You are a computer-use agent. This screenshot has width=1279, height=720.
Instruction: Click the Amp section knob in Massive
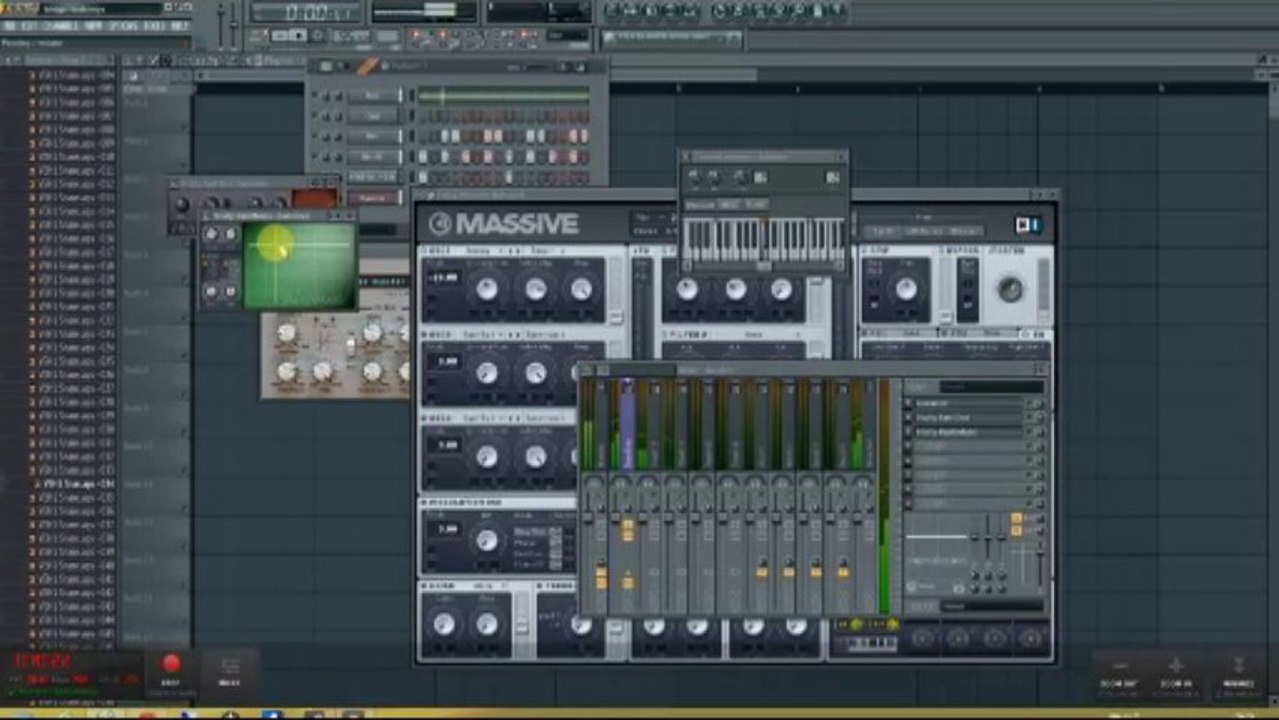906,289
